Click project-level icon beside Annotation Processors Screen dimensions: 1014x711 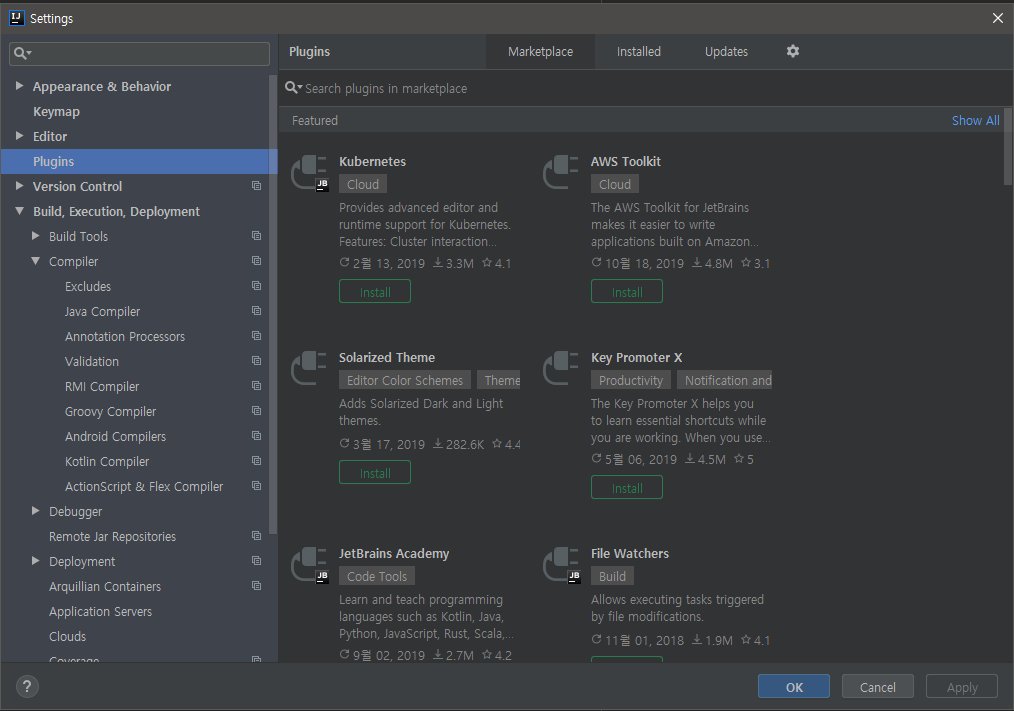[256, 336]
